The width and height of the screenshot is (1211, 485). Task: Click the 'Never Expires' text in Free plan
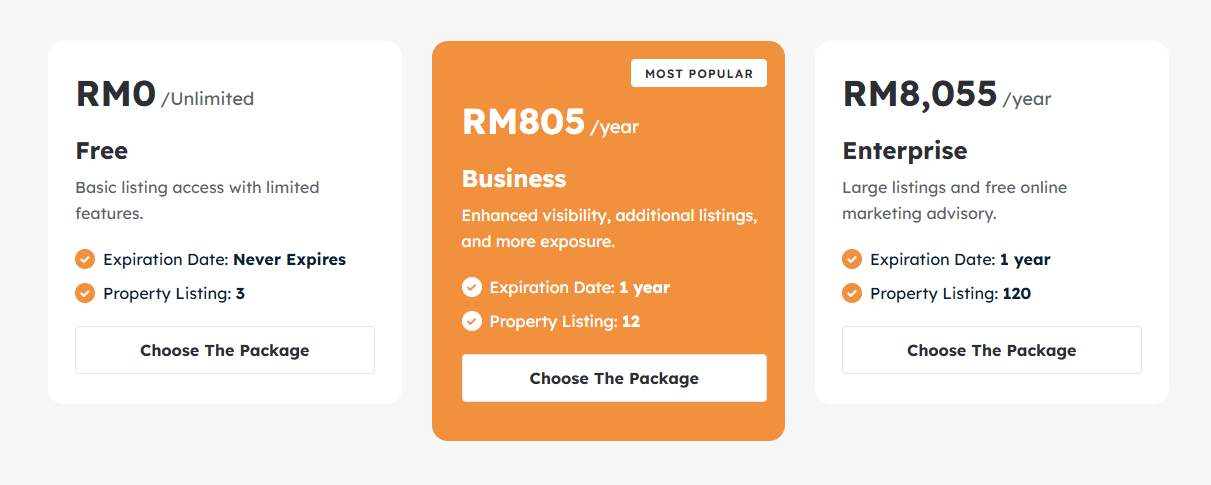coord(289,259)
